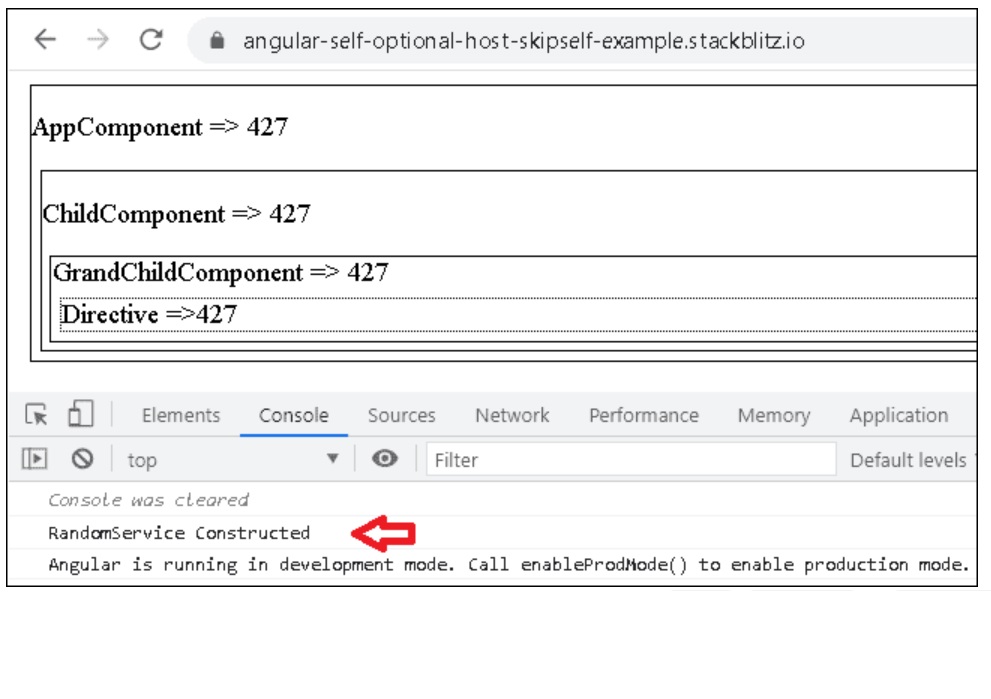Expand the Default levels dropdown
Screen dimensions: 991x699
[x=907, y=460]
